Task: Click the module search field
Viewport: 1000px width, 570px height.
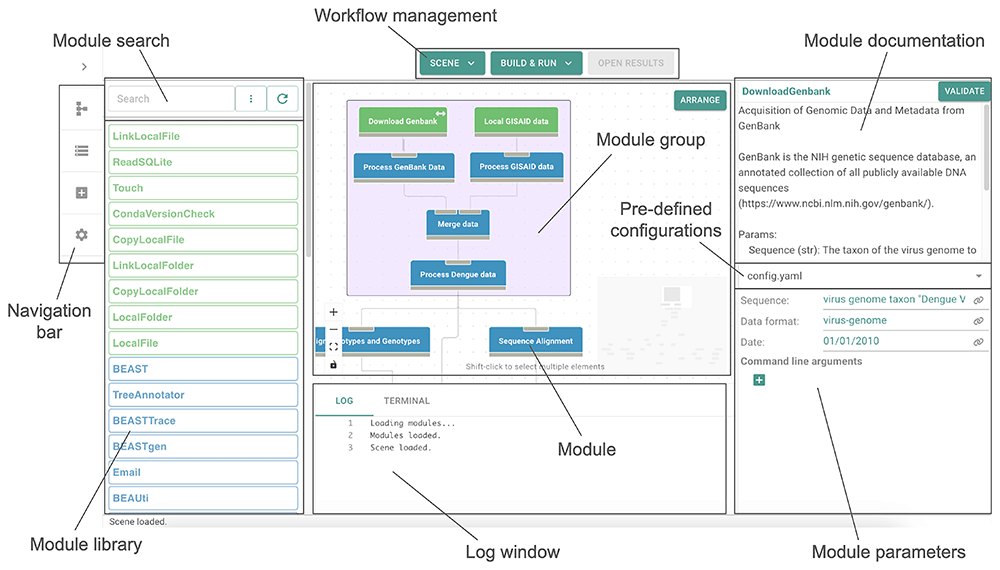Action: coord(171,99)
